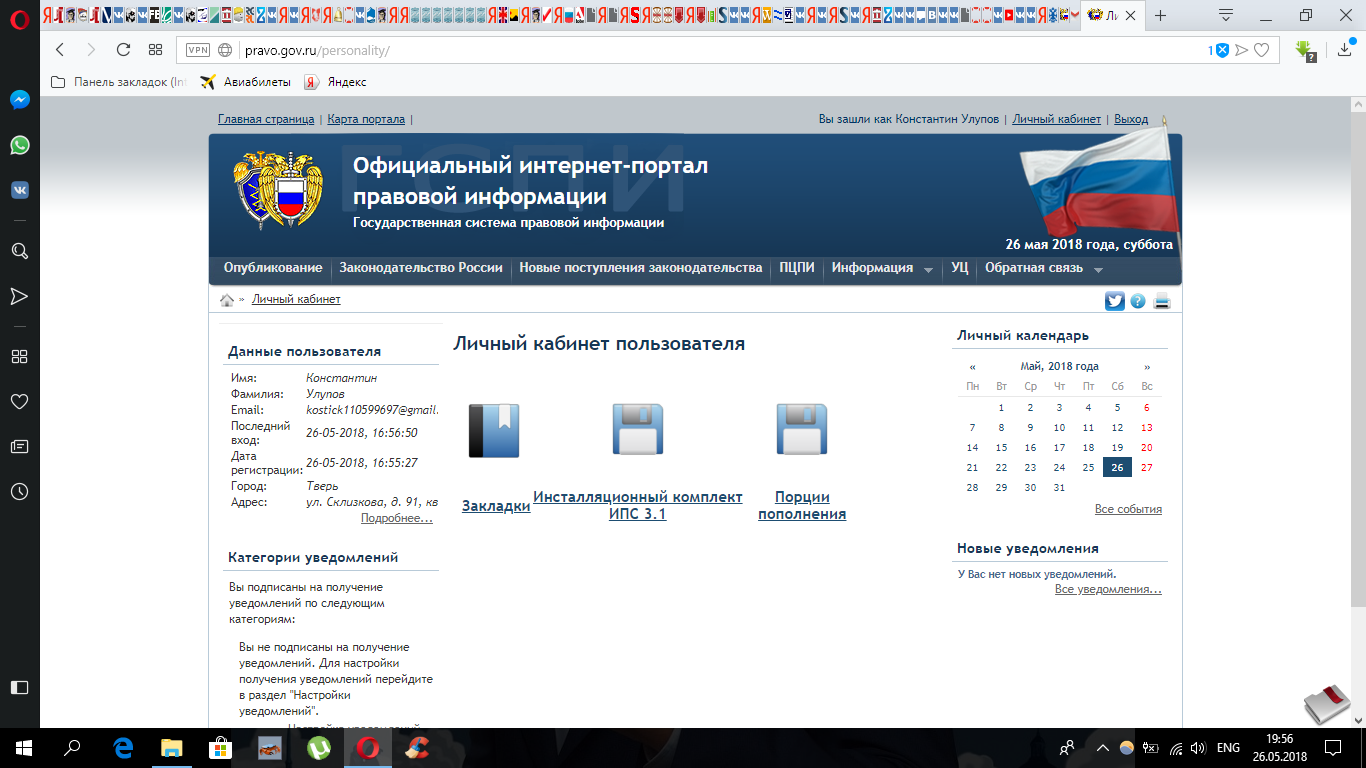Click the Выход logout link
This screenshot has width=1366, height=768.
1131,119
